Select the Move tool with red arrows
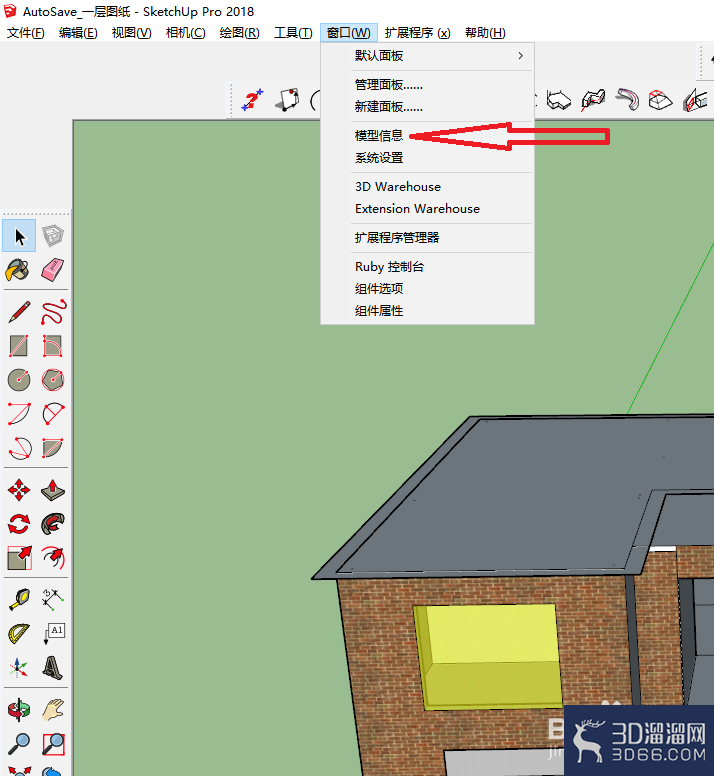714x776 pixels. click(19, 490)
